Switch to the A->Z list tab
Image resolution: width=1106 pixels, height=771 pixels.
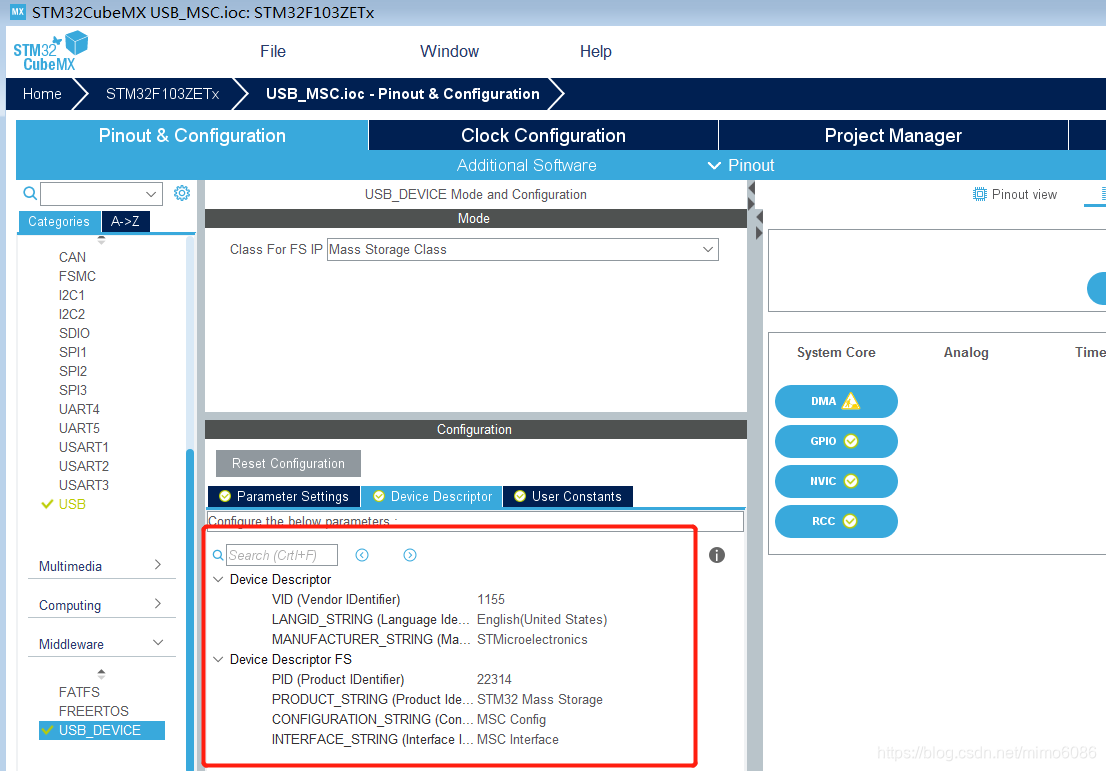click(x=126, y=221)
